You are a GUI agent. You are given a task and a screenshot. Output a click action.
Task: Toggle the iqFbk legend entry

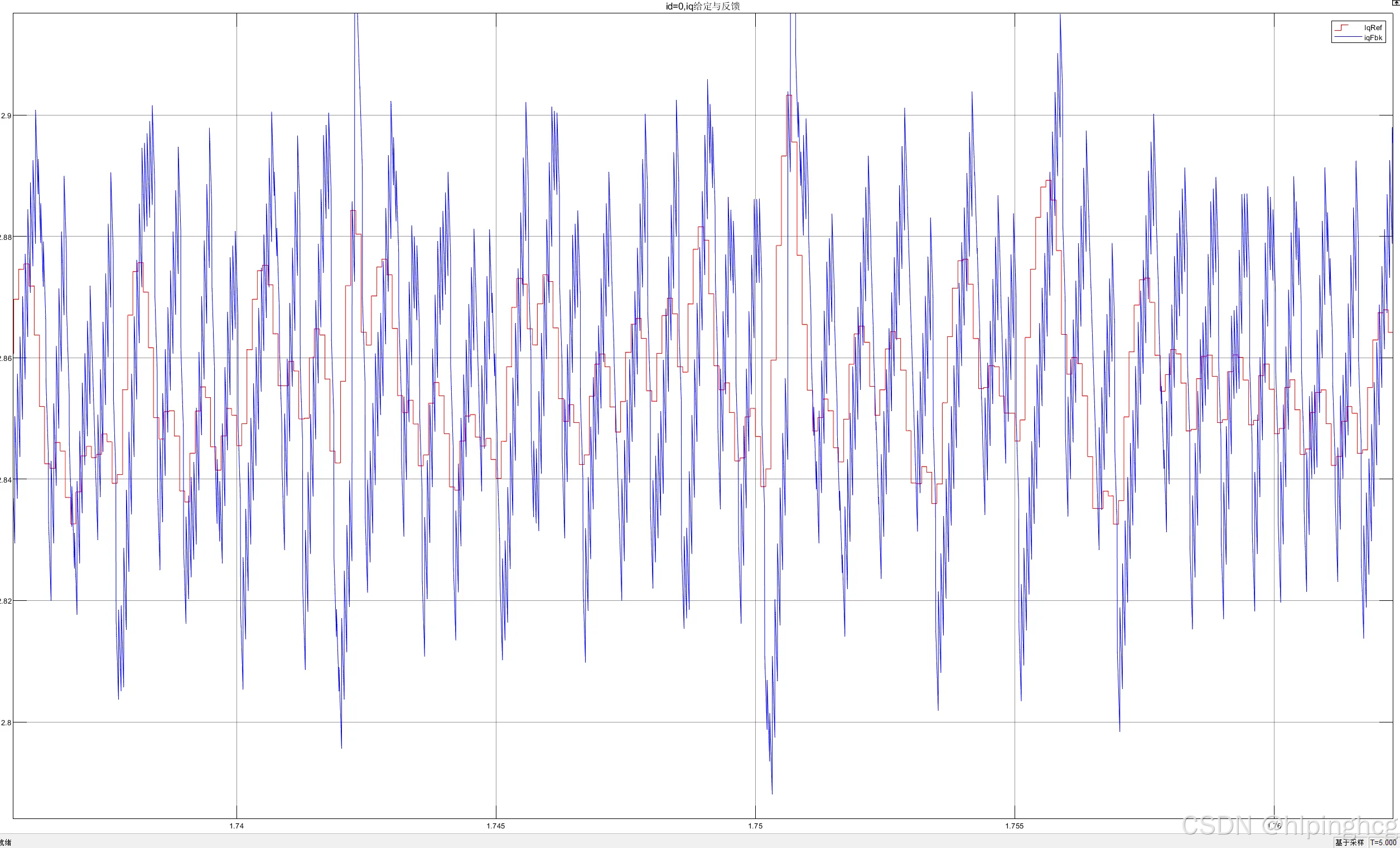click(1373, 38)
